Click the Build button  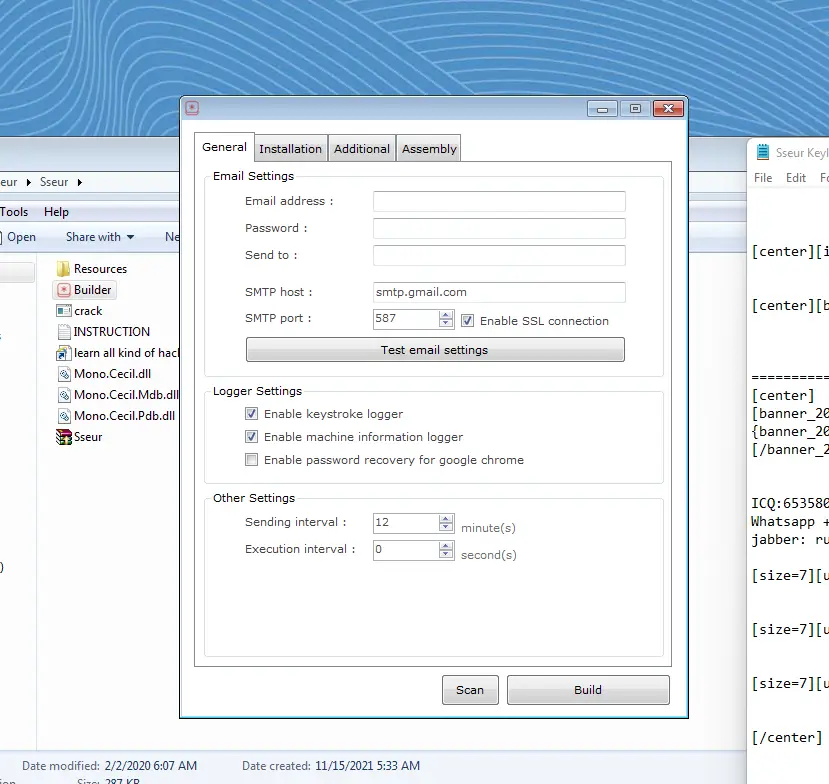[588, 689]
